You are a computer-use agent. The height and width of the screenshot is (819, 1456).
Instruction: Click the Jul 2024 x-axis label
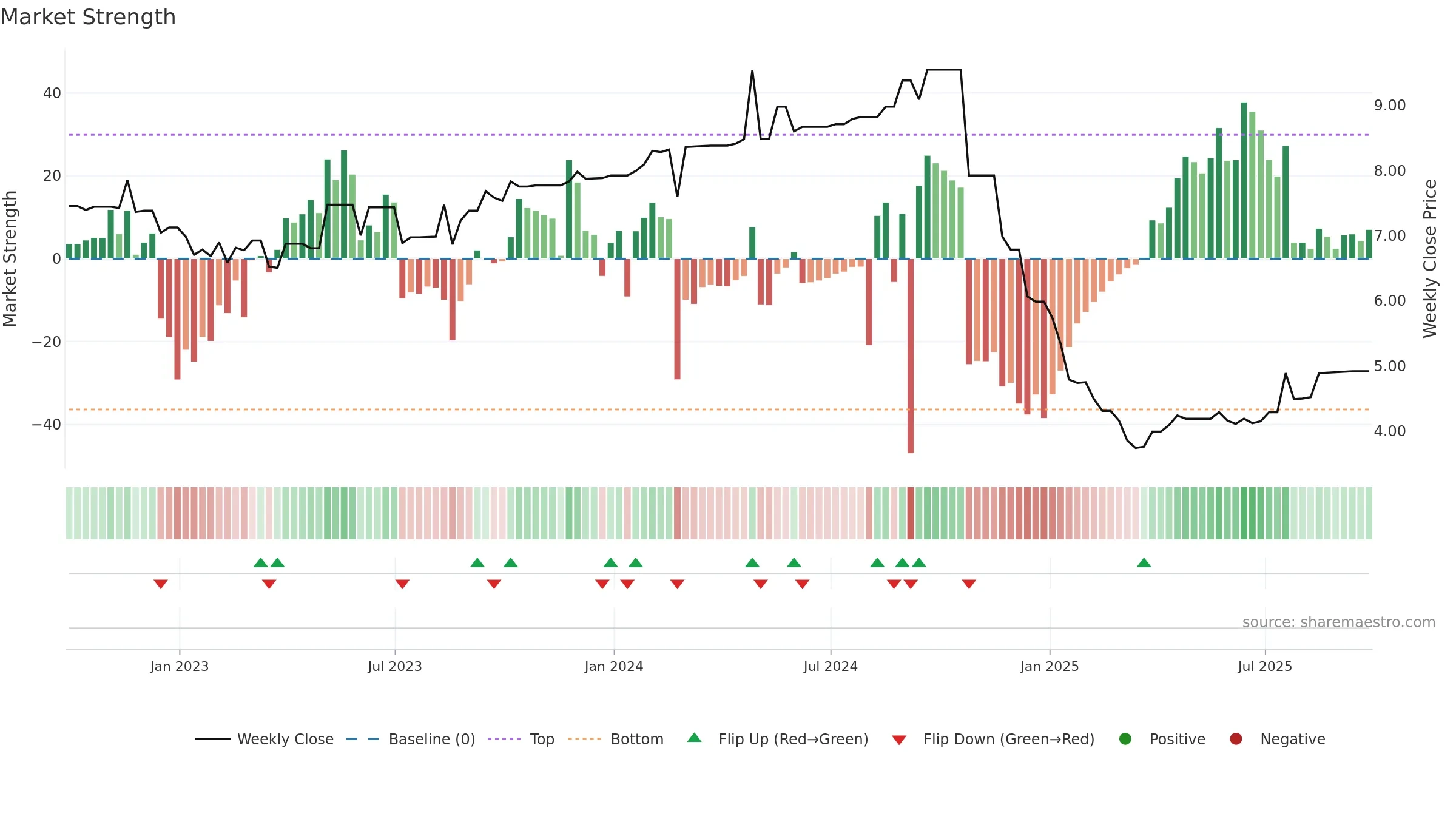(x=831, y=666)
